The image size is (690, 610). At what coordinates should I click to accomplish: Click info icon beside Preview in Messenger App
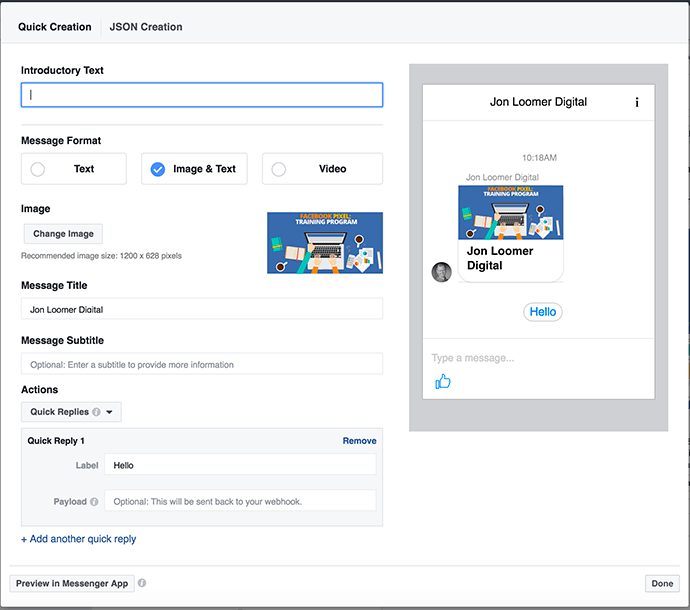pos(142,583)
